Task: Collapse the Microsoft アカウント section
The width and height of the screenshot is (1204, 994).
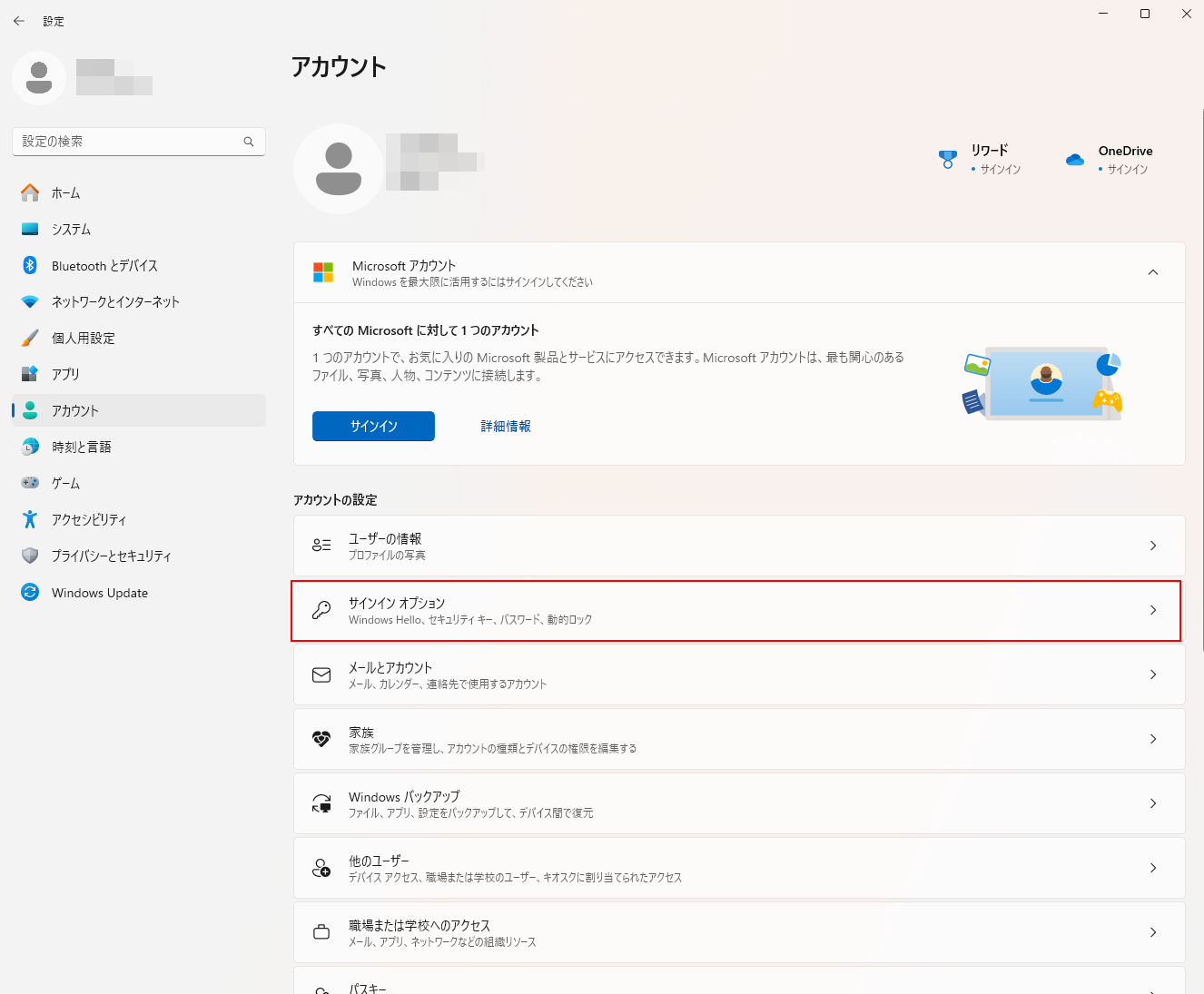Action: pos(1153,272)
